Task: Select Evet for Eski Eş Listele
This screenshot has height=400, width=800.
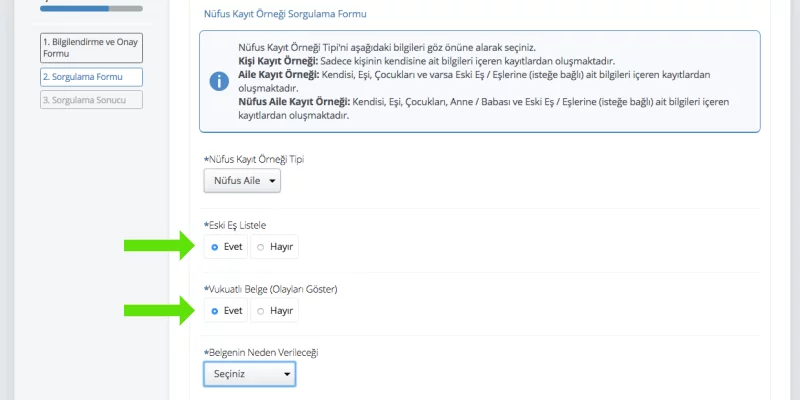Action: [x=226, y=247]
